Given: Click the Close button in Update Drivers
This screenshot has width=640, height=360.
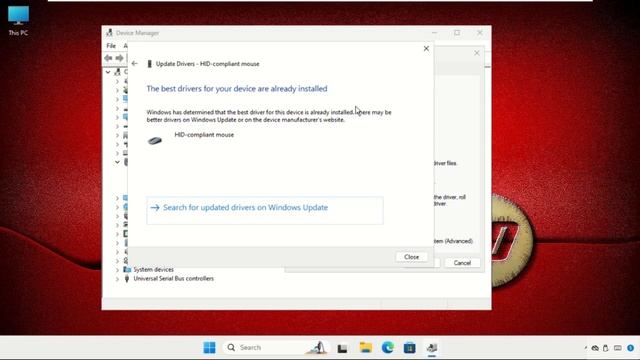Looking at the screenshot, I should click(411, 257).
